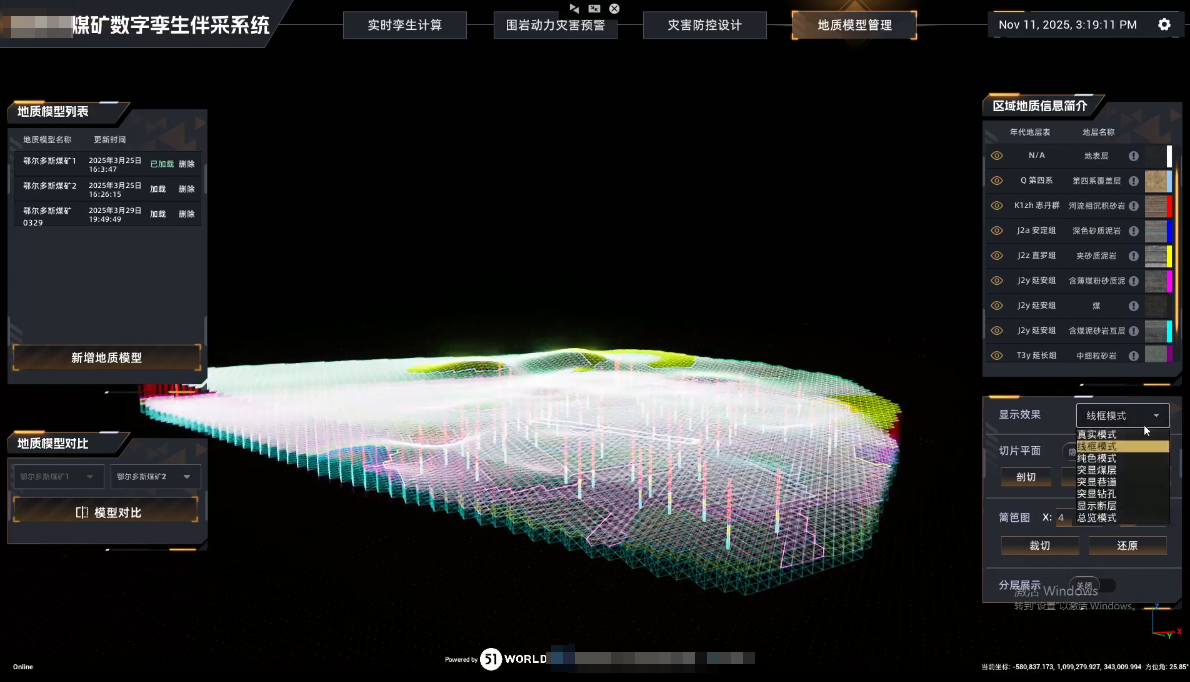
Task: Open the 鄂尔多斯煤矿1 comparison dropdown
Action: click(57, 477)
